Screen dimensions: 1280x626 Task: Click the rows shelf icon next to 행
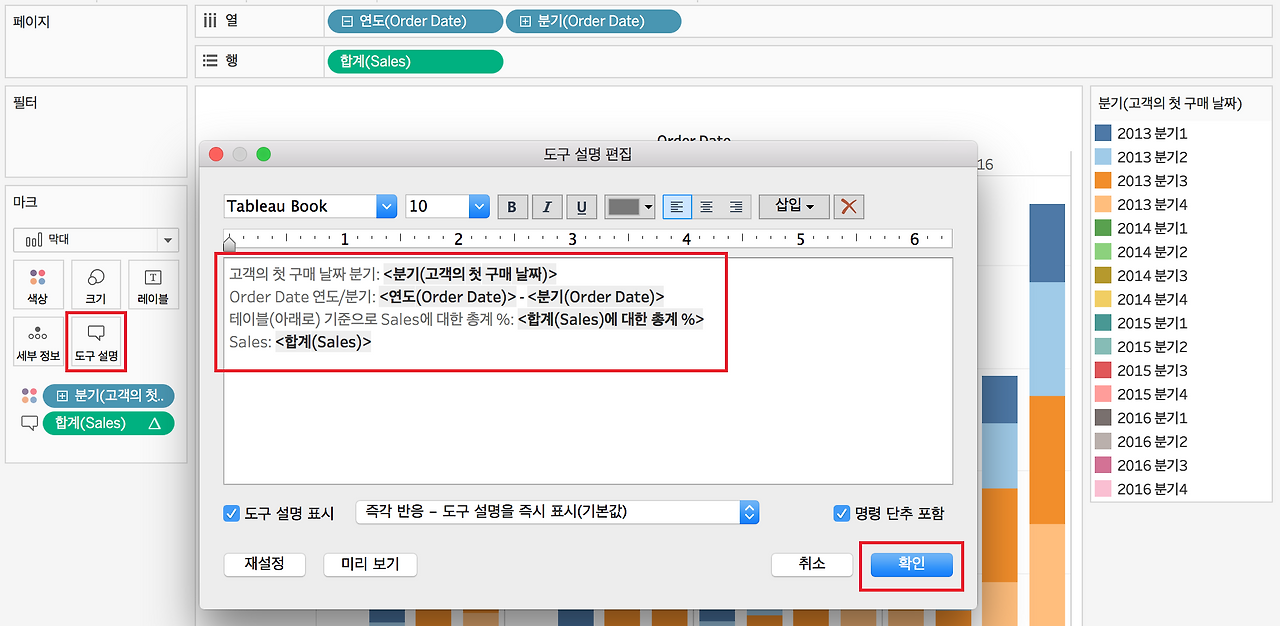pyautogui.click(x=210, y=61)
